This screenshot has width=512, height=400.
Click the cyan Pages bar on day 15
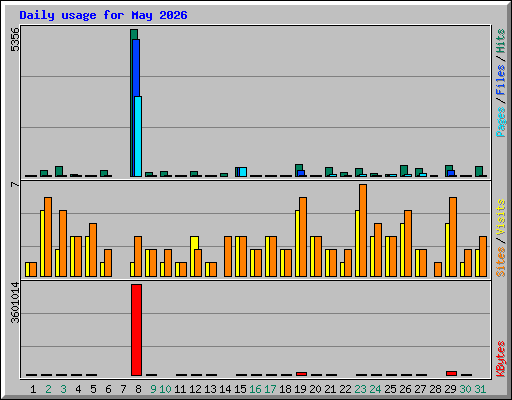click(243, 172)
